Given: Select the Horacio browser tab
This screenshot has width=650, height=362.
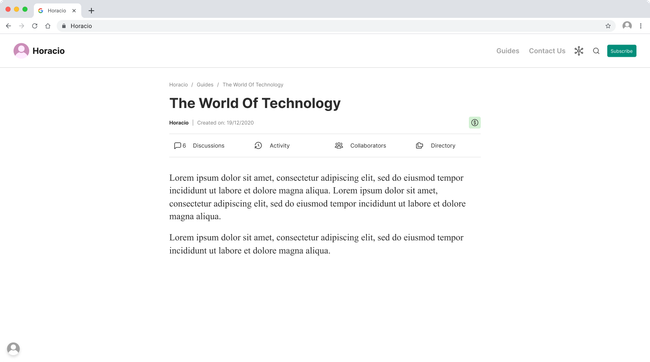Looking at the screenshot, I should click(57, 11).
